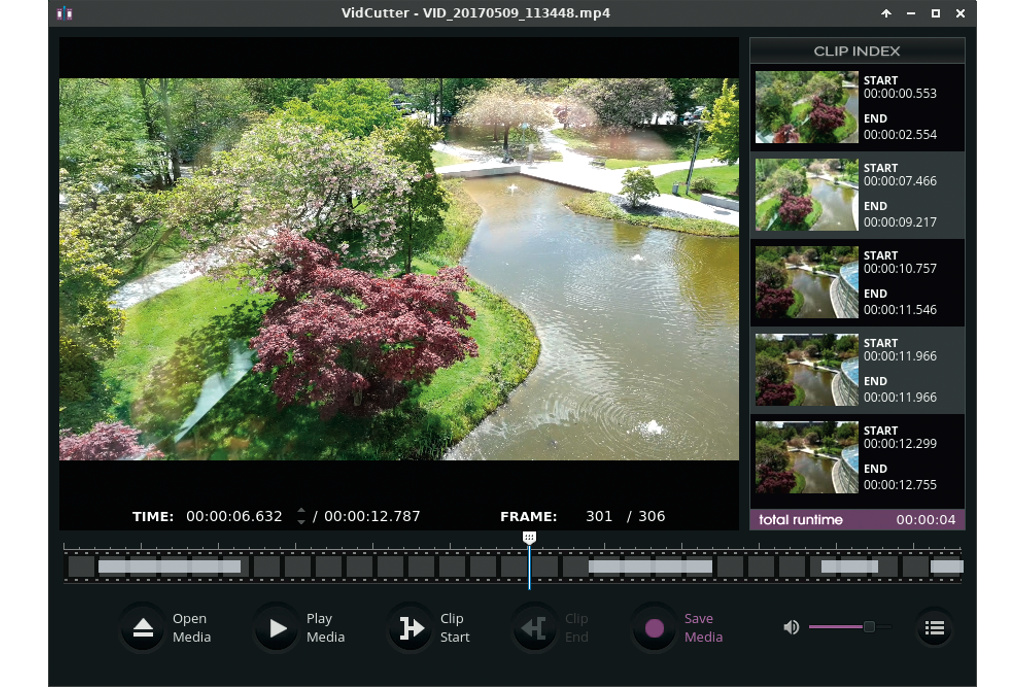Click the current time input field

click(235, 517)
